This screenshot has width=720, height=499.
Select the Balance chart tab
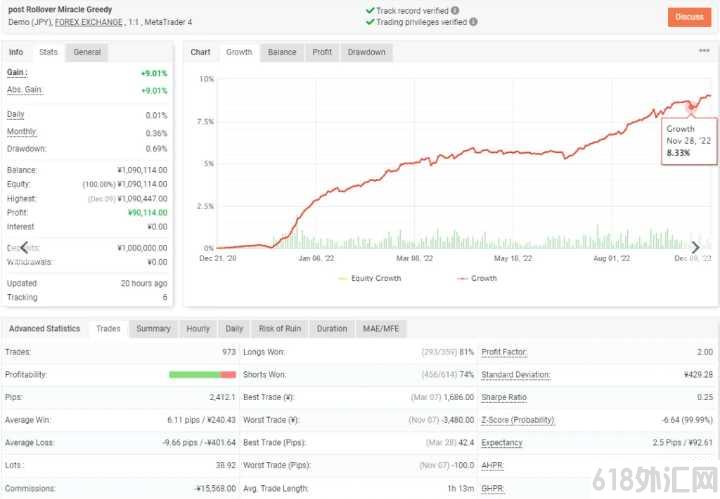coord(282,52)
